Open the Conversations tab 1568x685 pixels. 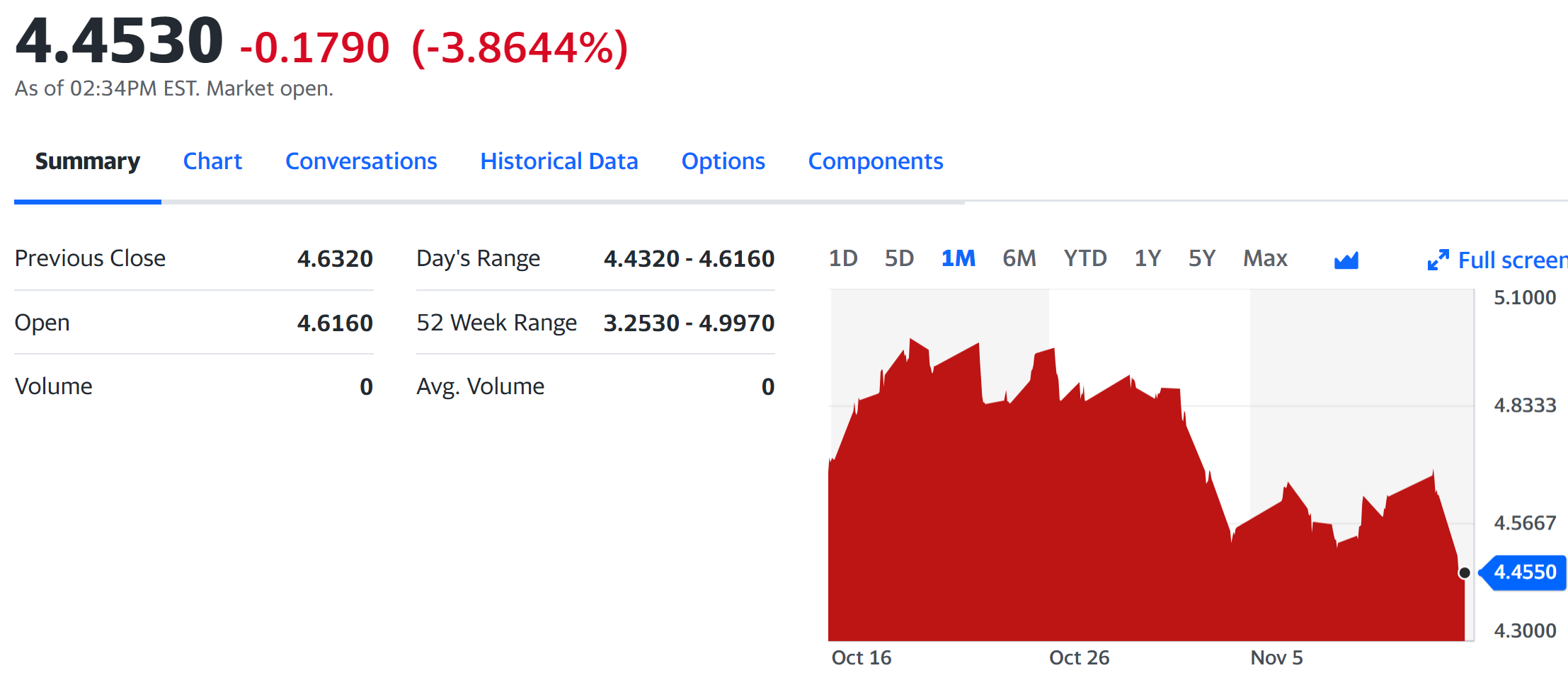[x=361, y=161]
